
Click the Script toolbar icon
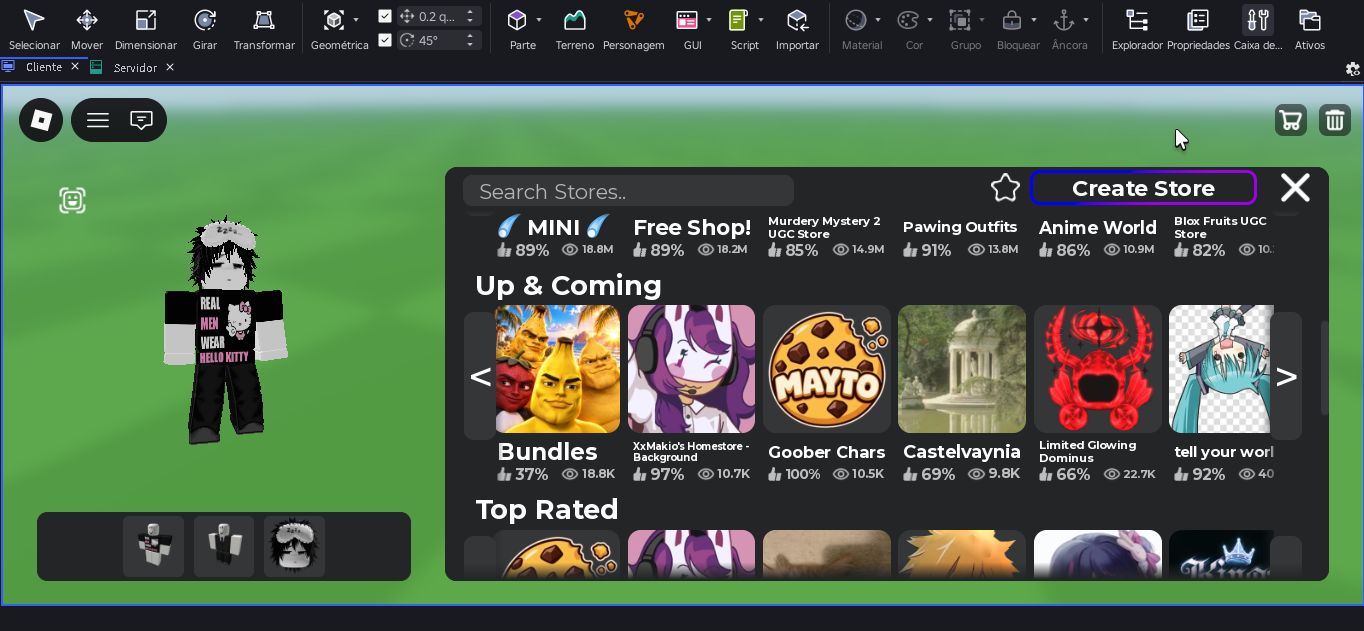(739, 20)
